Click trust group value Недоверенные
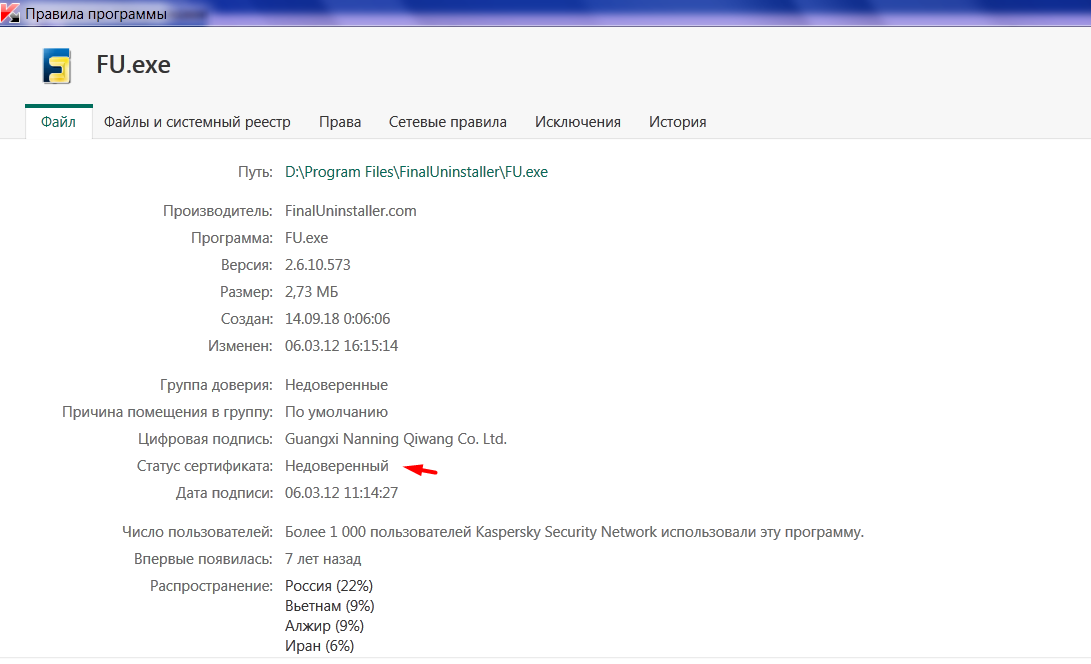The width and height of the screenshot is (1091, 664). tap(336, 385)
